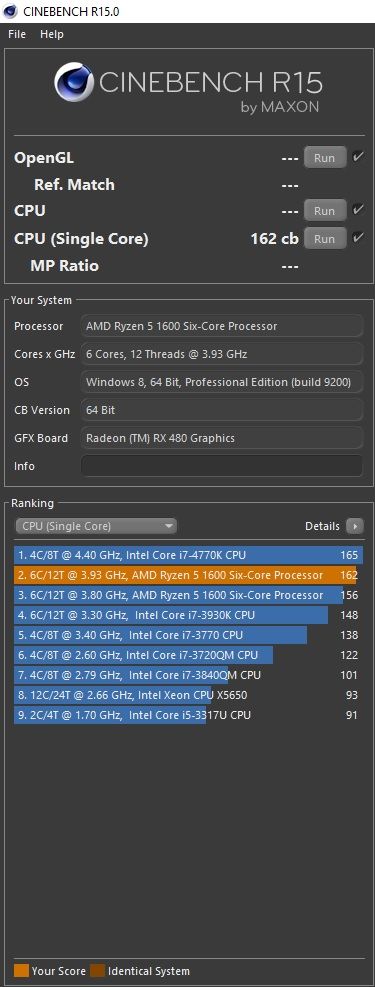The height and width of the screenshot is (987, 375).
Task: Select the Intel Xeon X5650 ranking row
Action: (188, 695)
